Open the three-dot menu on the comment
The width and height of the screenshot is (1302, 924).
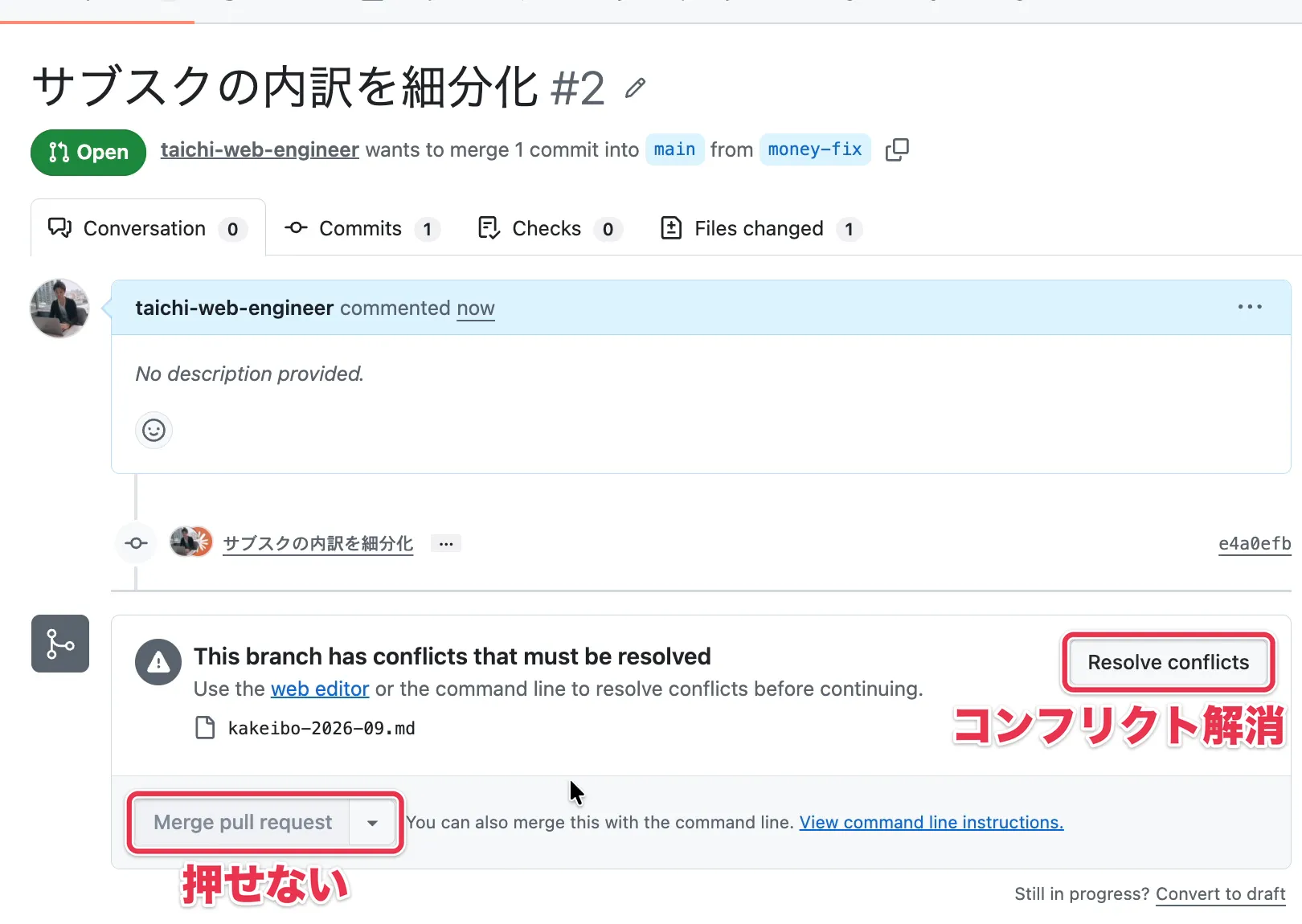[x=1250, y=307]
